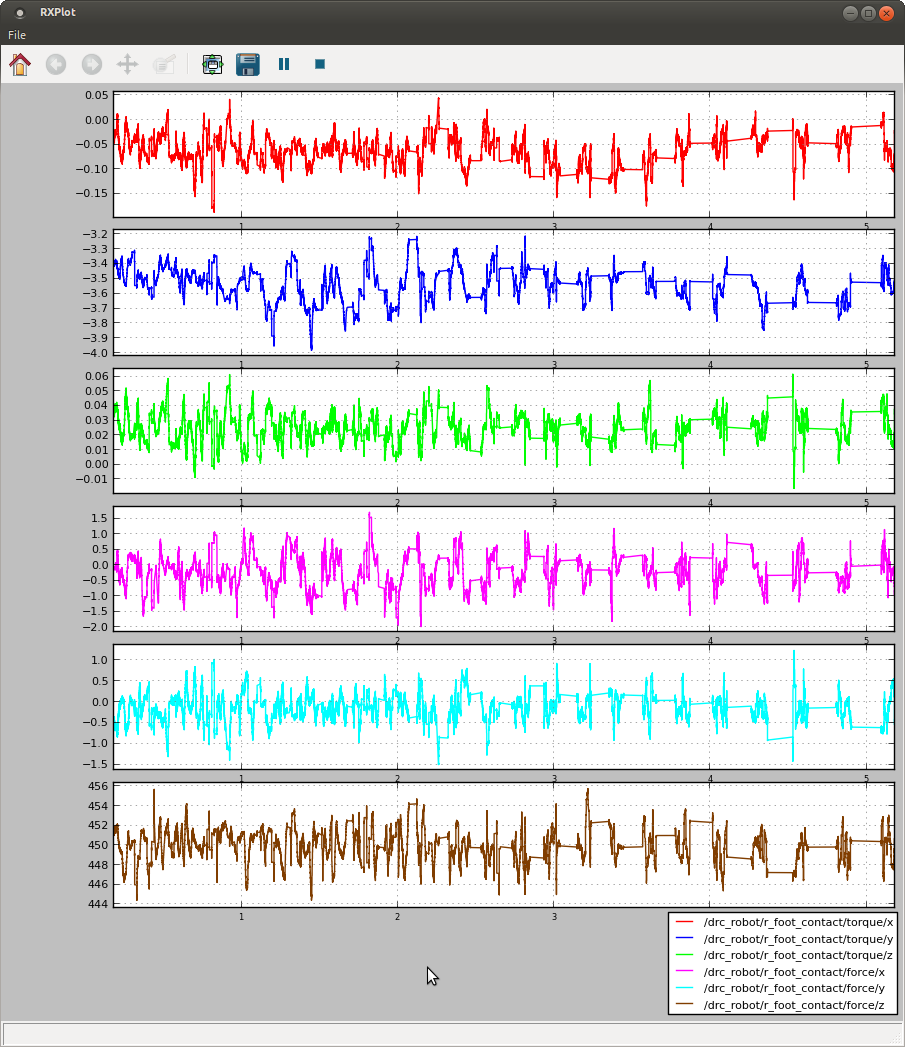Pause the live plotting
Screen dimensions: 905x1047
click(283, 64)
